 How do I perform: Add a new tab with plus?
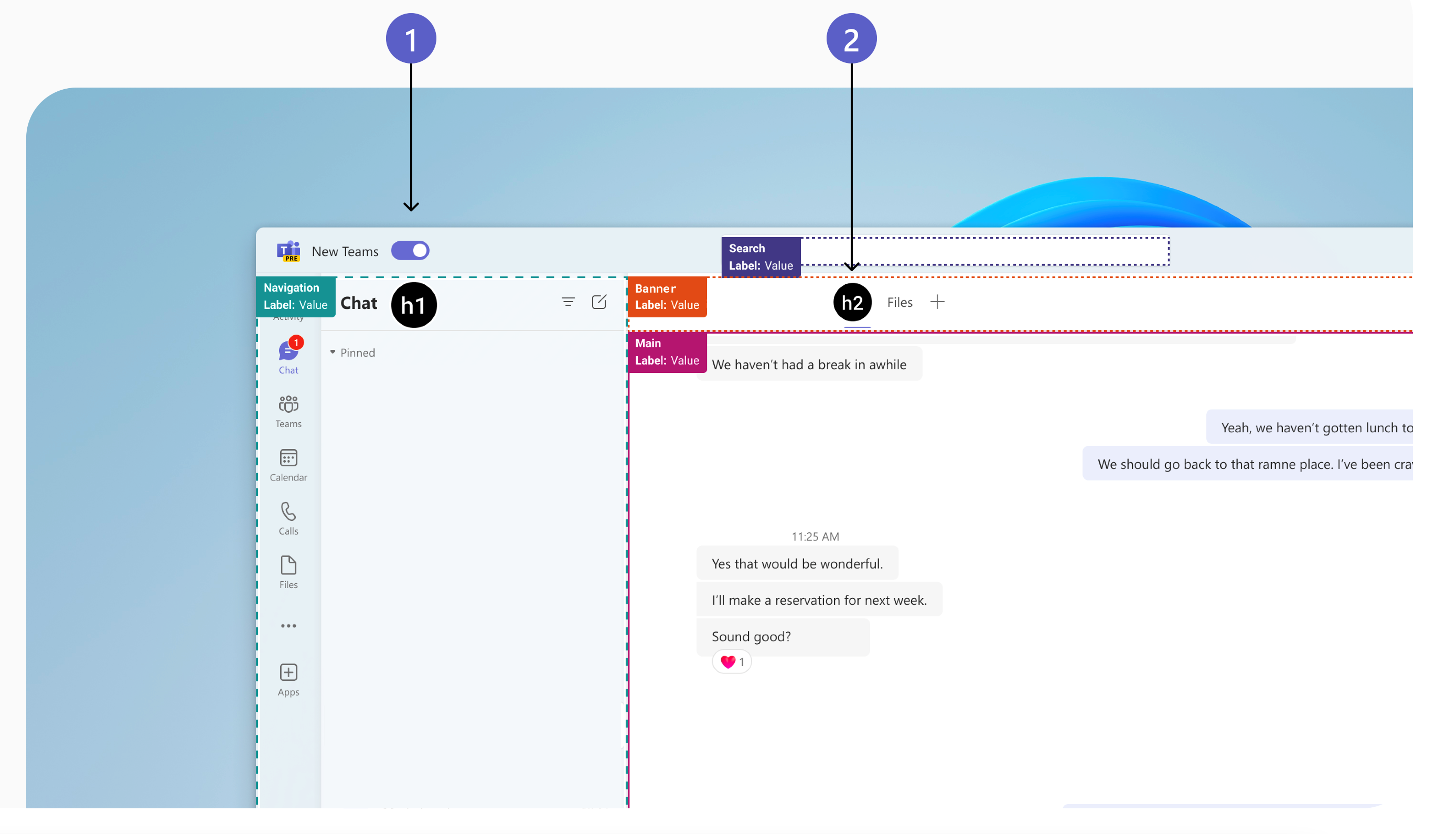coord(937,302)
